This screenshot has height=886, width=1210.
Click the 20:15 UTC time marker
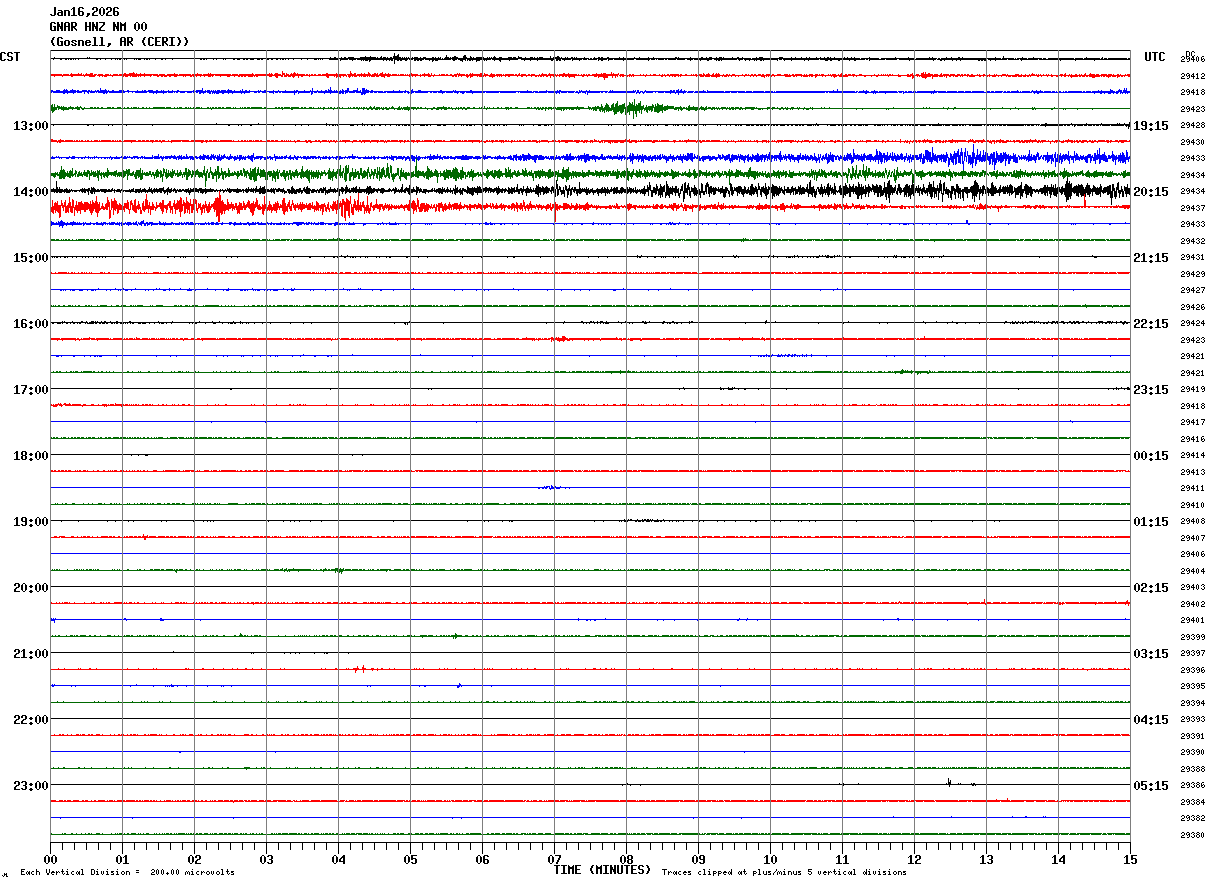pos(1151,192)
